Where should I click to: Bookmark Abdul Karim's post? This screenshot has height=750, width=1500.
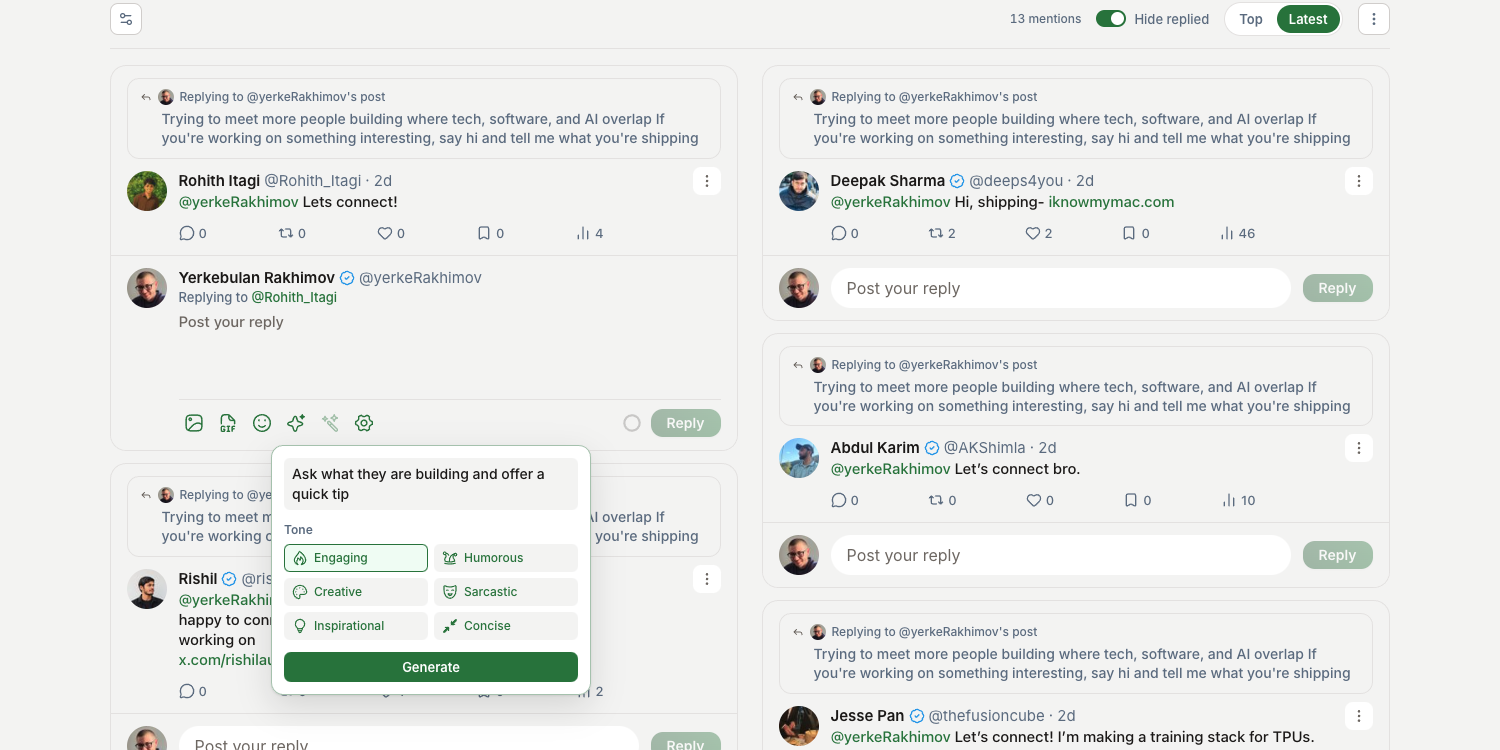point(1130,500)
